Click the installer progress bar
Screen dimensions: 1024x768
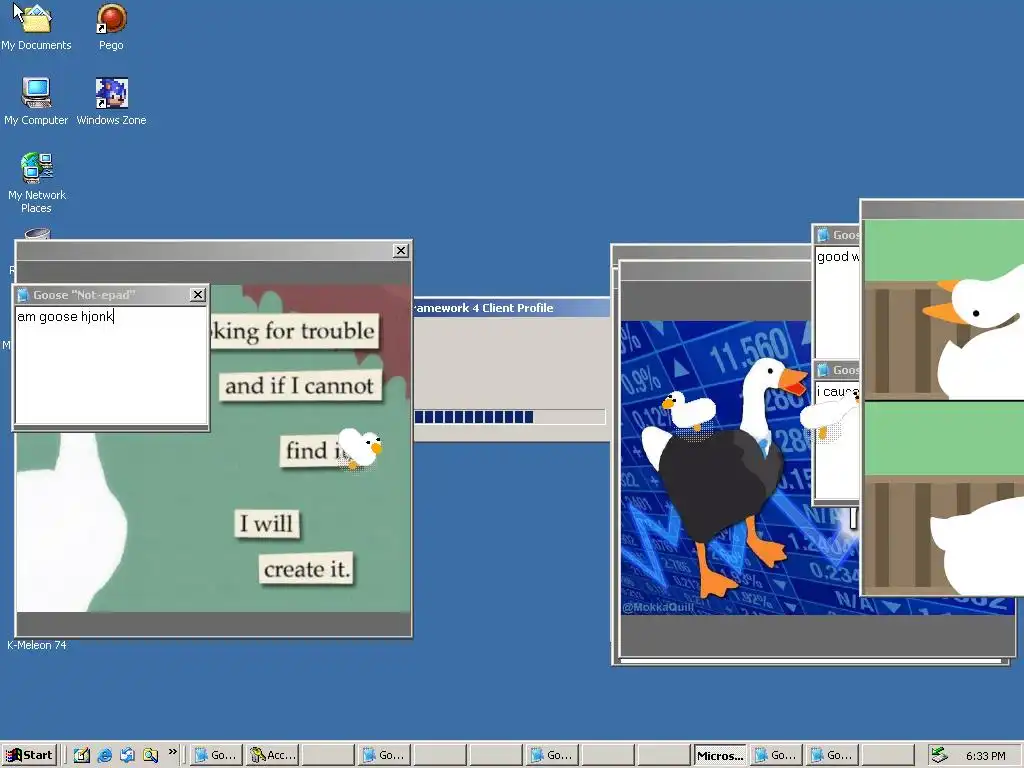pyautogui.click(x=509, y=417)
